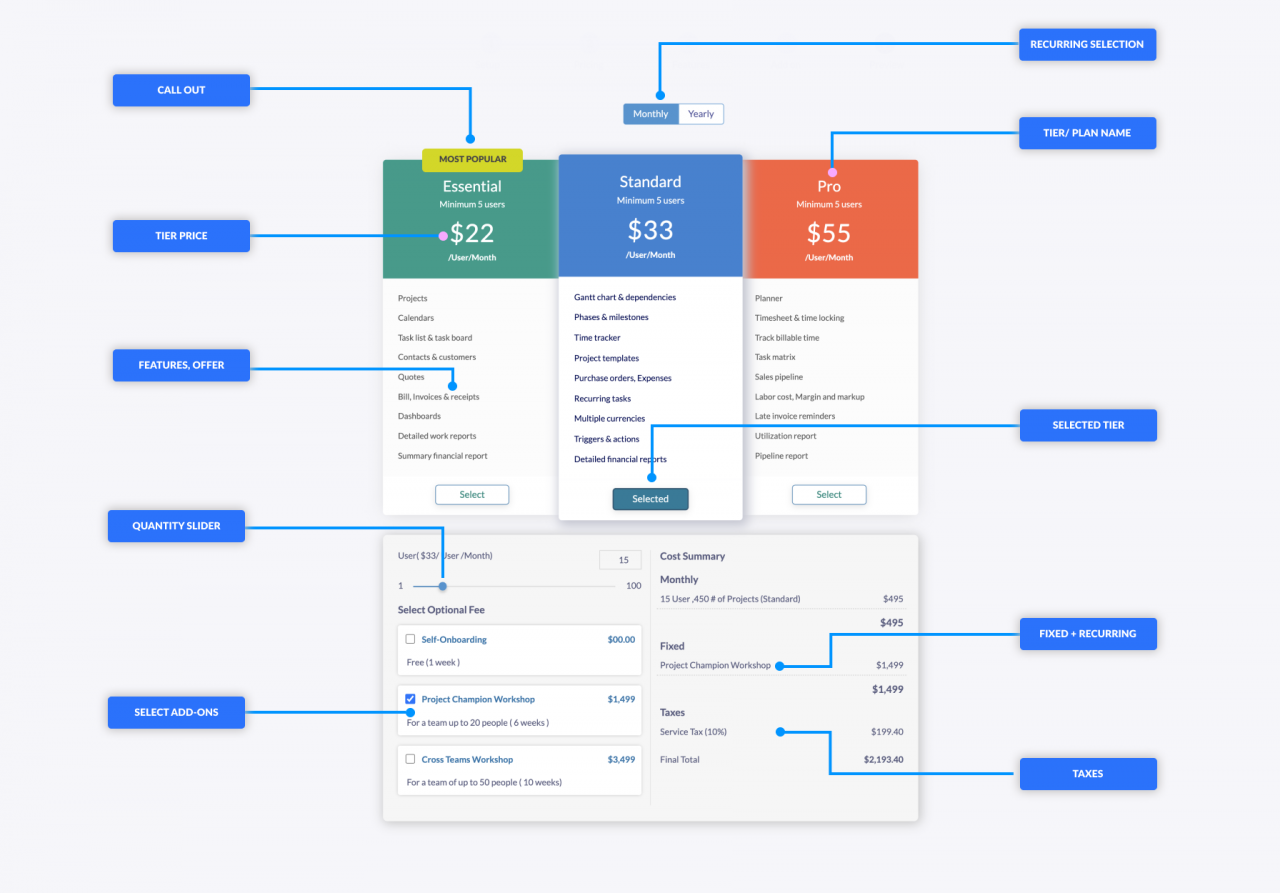Click the Selected button under Standard plan

coord(650,498)
